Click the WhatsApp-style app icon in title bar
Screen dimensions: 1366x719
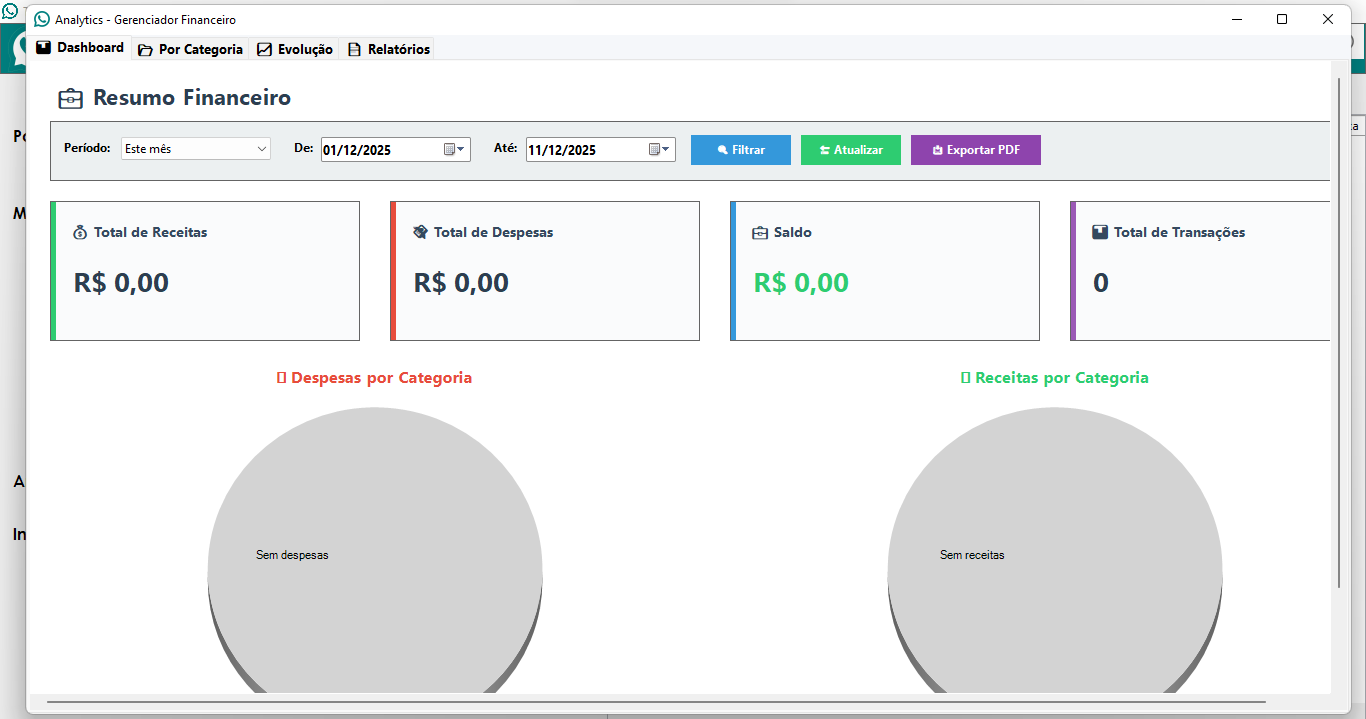coord(42,19)
